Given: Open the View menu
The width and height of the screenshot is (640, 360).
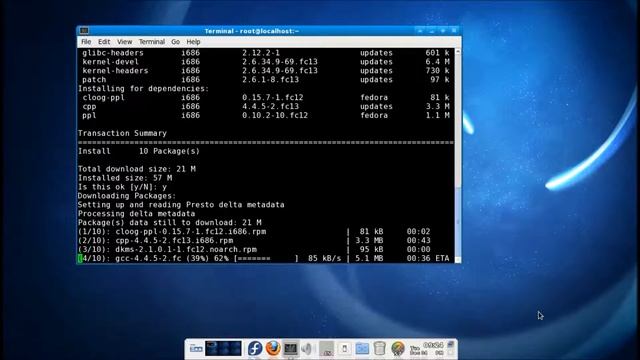Looking at the screenshot, I should (x=124, y=42).
